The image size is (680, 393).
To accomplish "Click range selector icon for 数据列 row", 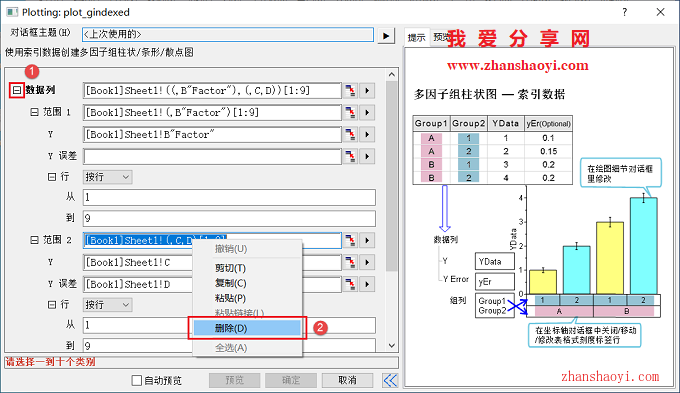I will tap(350, 91).
